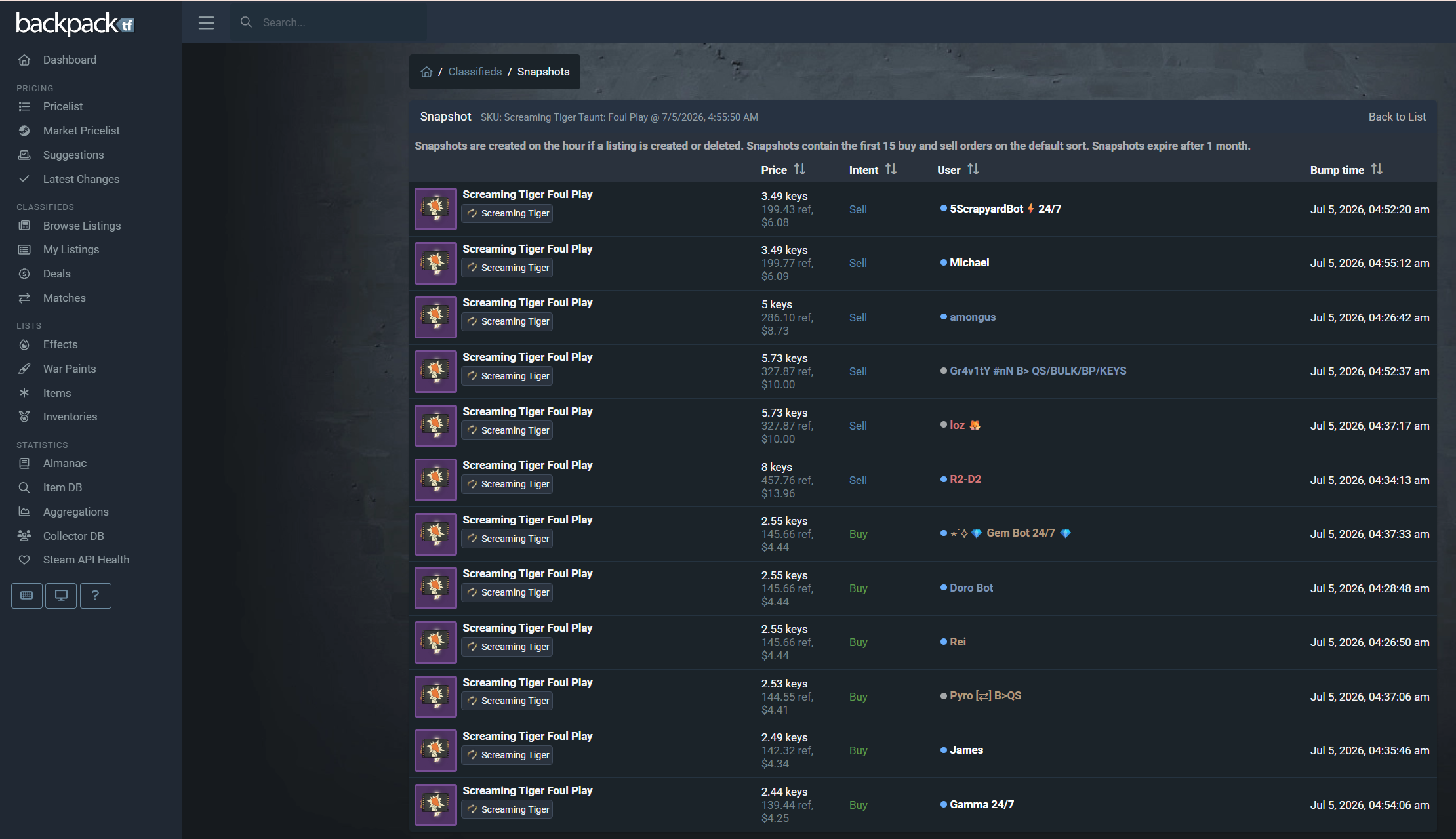Click the item thumbnail in R2-D2 row
1456x839 pixels.
click(435, 480)
